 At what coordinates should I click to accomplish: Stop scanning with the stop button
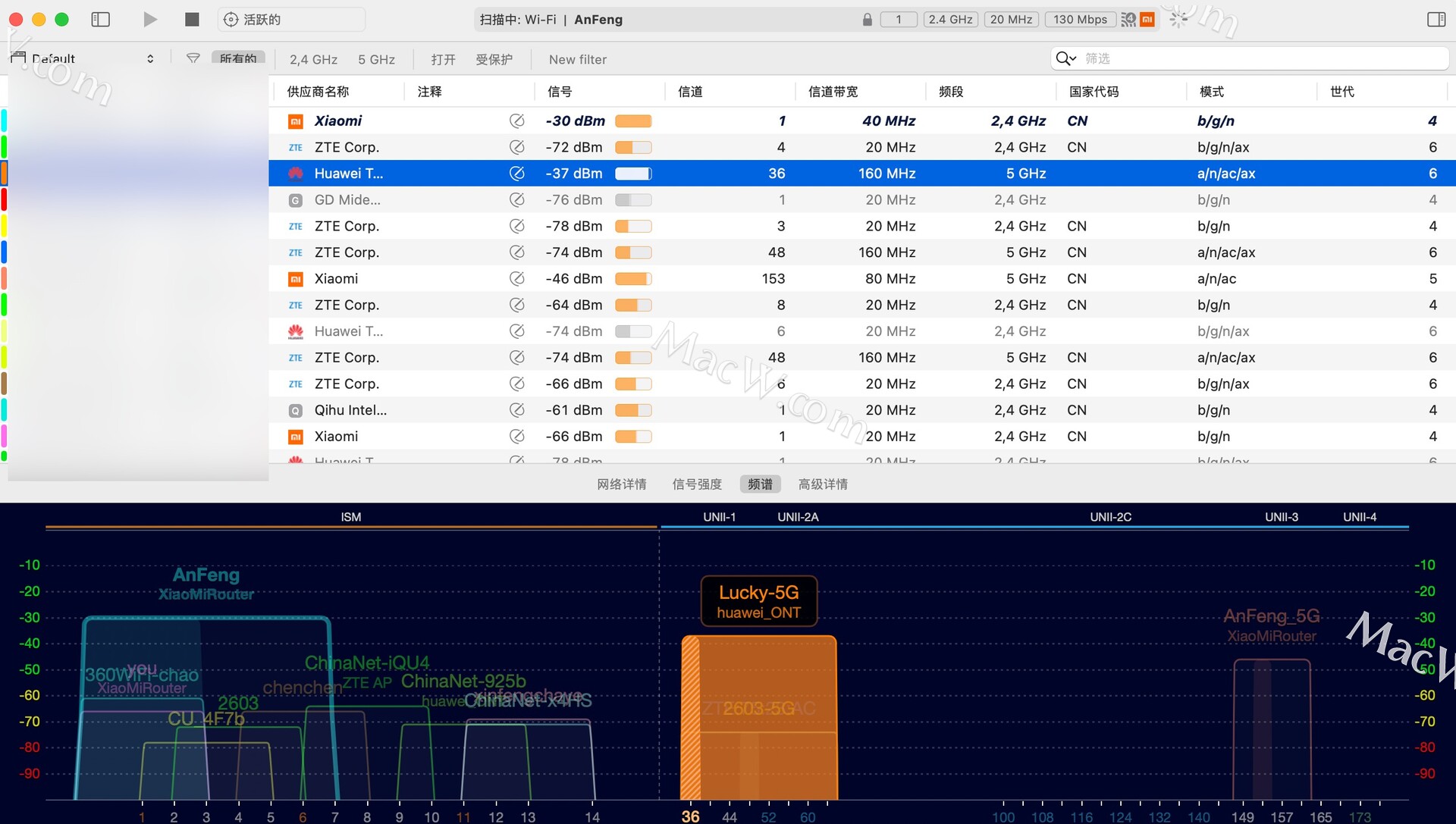click(192, 20)
